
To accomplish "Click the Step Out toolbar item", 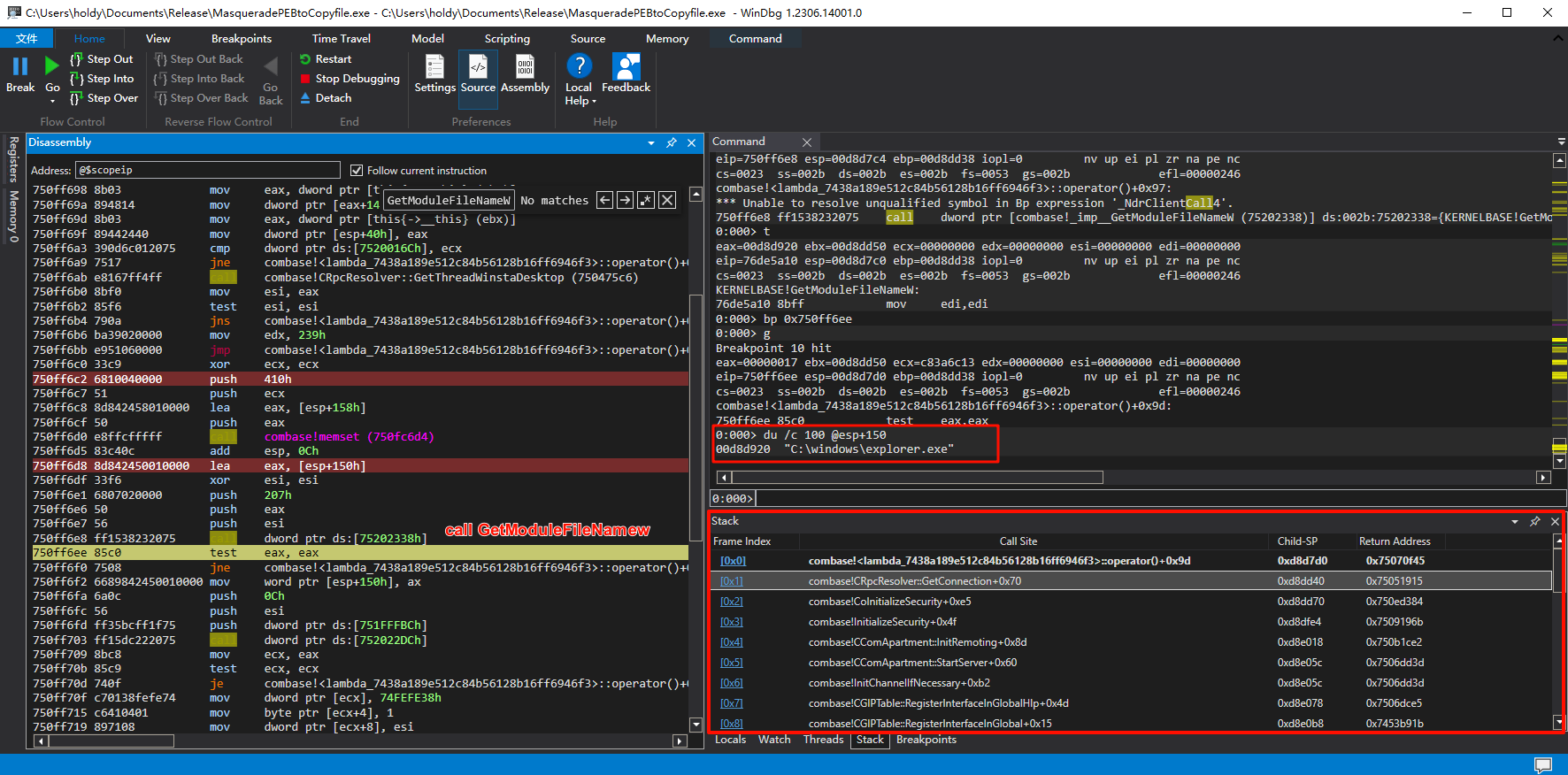I will (101, 59).
